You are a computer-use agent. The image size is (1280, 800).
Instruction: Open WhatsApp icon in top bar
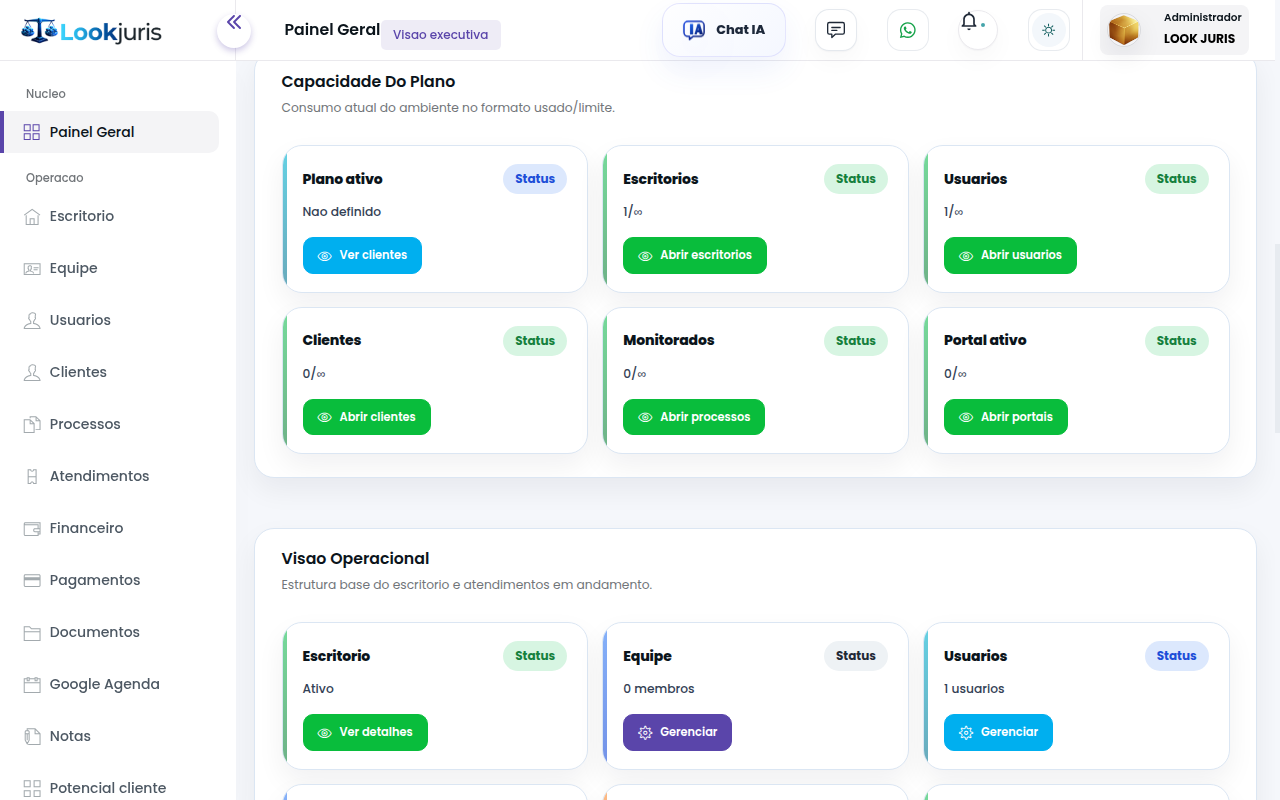click(907, 30)
